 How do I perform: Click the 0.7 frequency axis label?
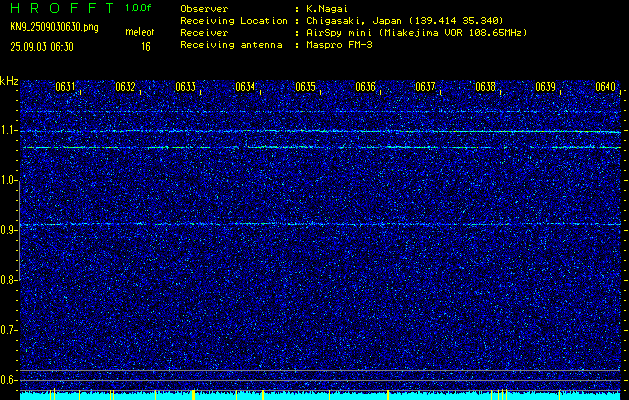[8, 330]
